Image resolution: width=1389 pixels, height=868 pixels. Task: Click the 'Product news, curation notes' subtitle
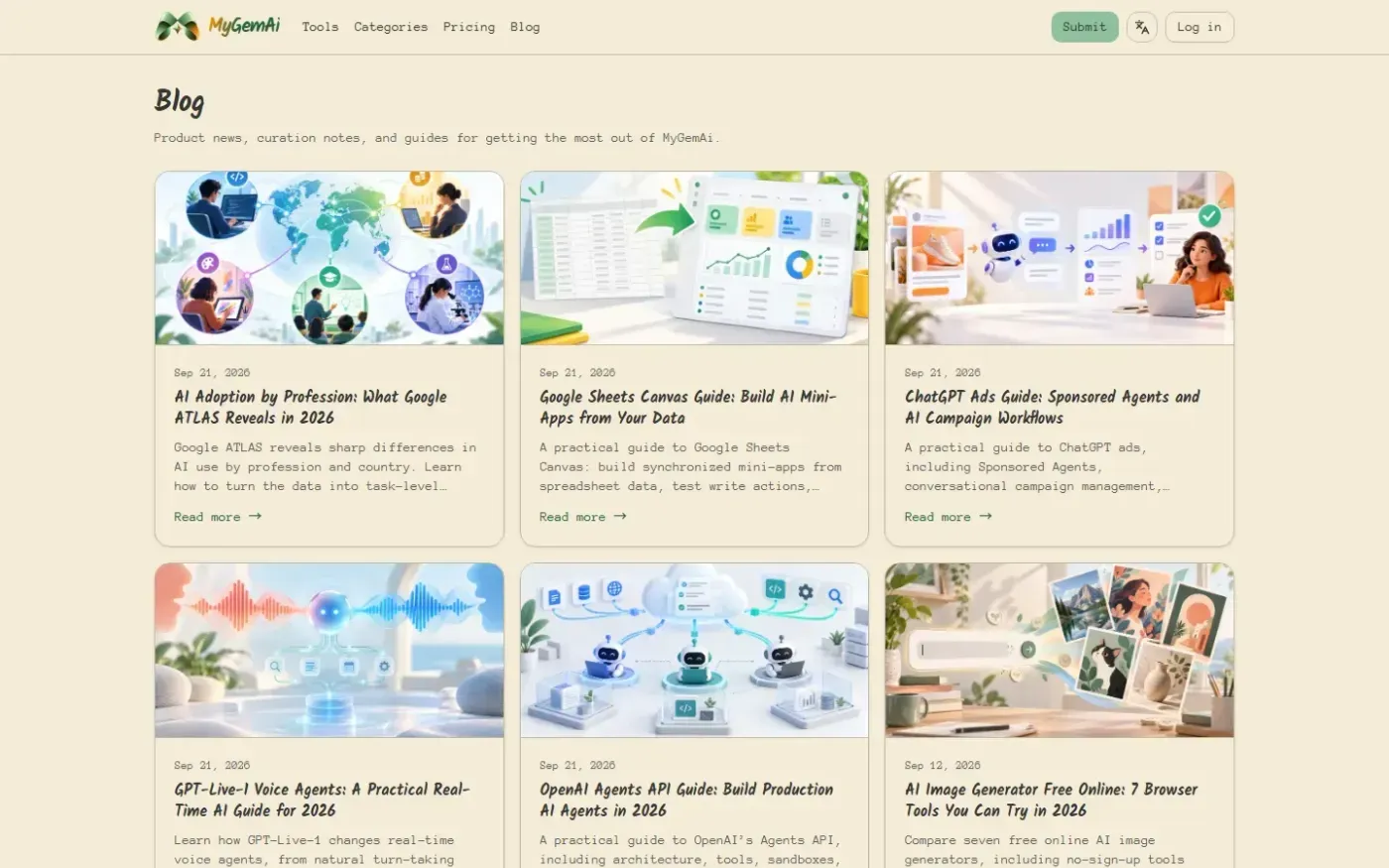[437, 138]
